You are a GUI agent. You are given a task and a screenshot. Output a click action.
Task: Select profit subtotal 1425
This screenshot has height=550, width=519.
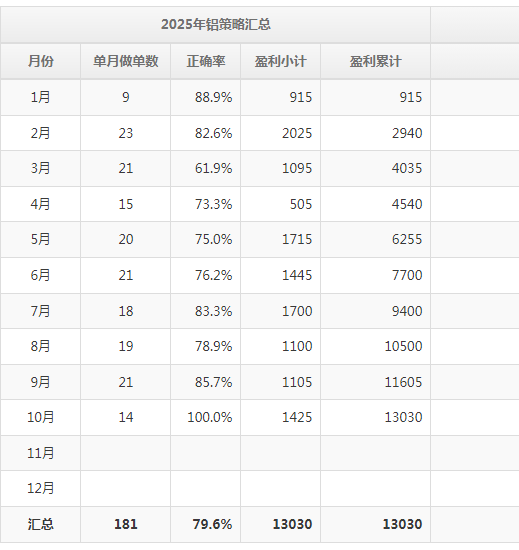point(297,417)
